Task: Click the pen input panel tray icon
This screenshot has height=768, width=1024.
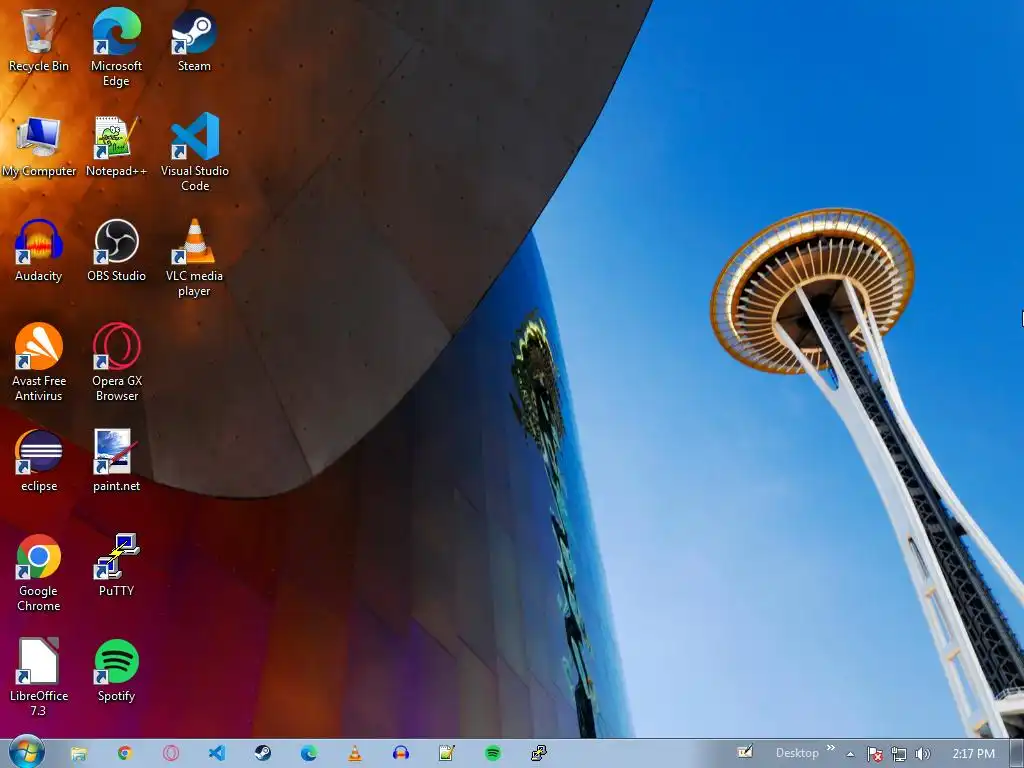Action: (x=745, y=752)
